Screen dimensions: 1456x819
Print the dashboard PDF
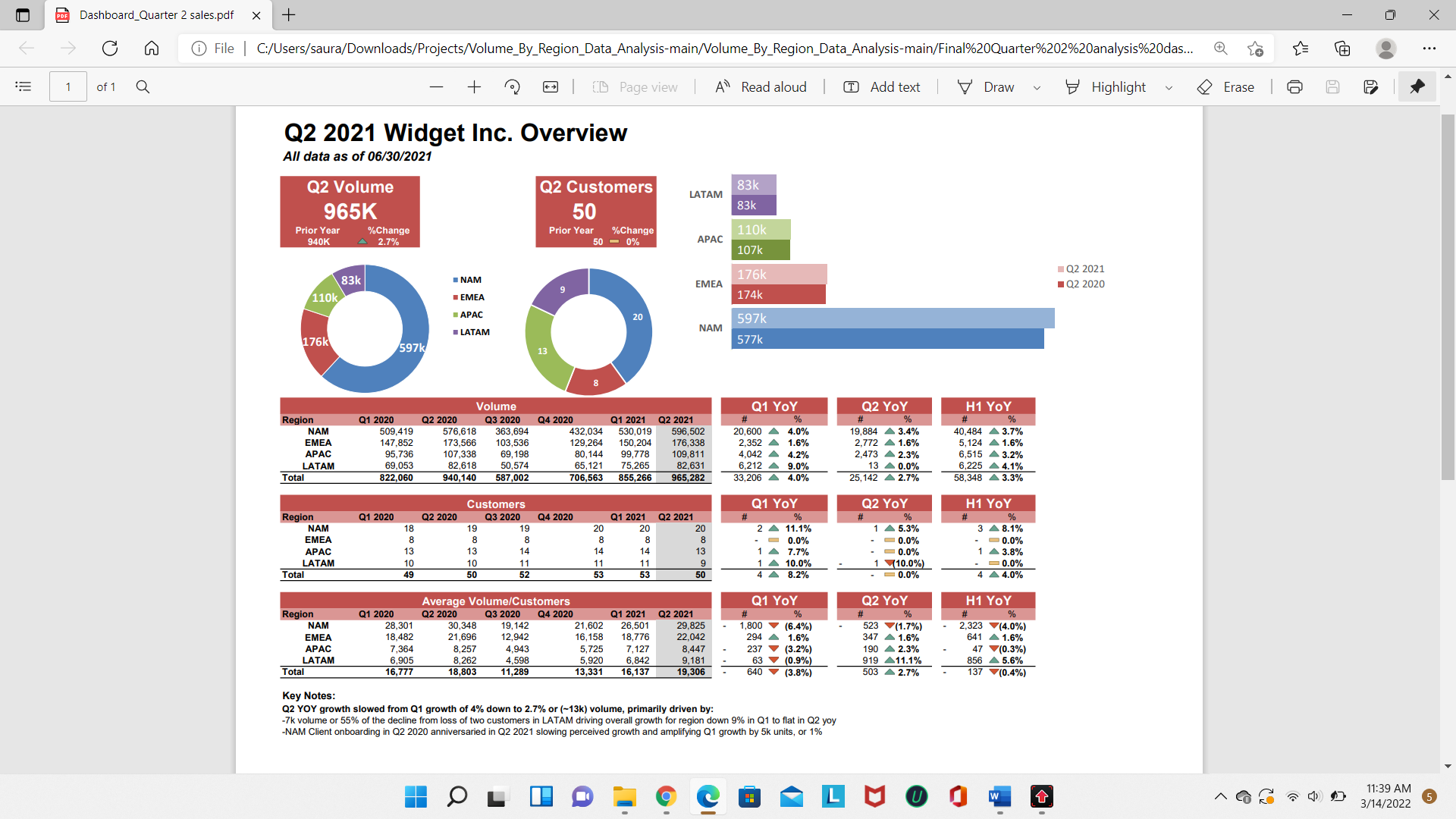[x=1294, y=86]
